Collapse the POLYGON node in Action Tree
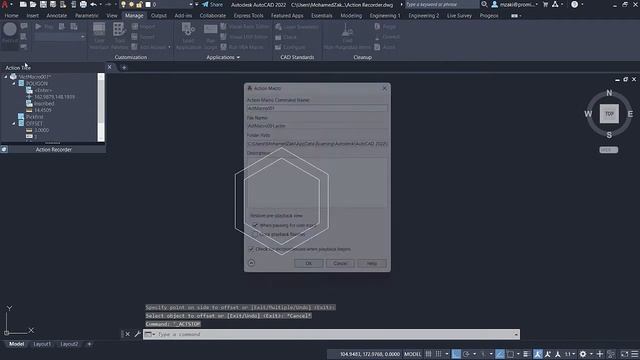Image resolution: width=640 pixels, height=360 pixels. tap(14, 83)
